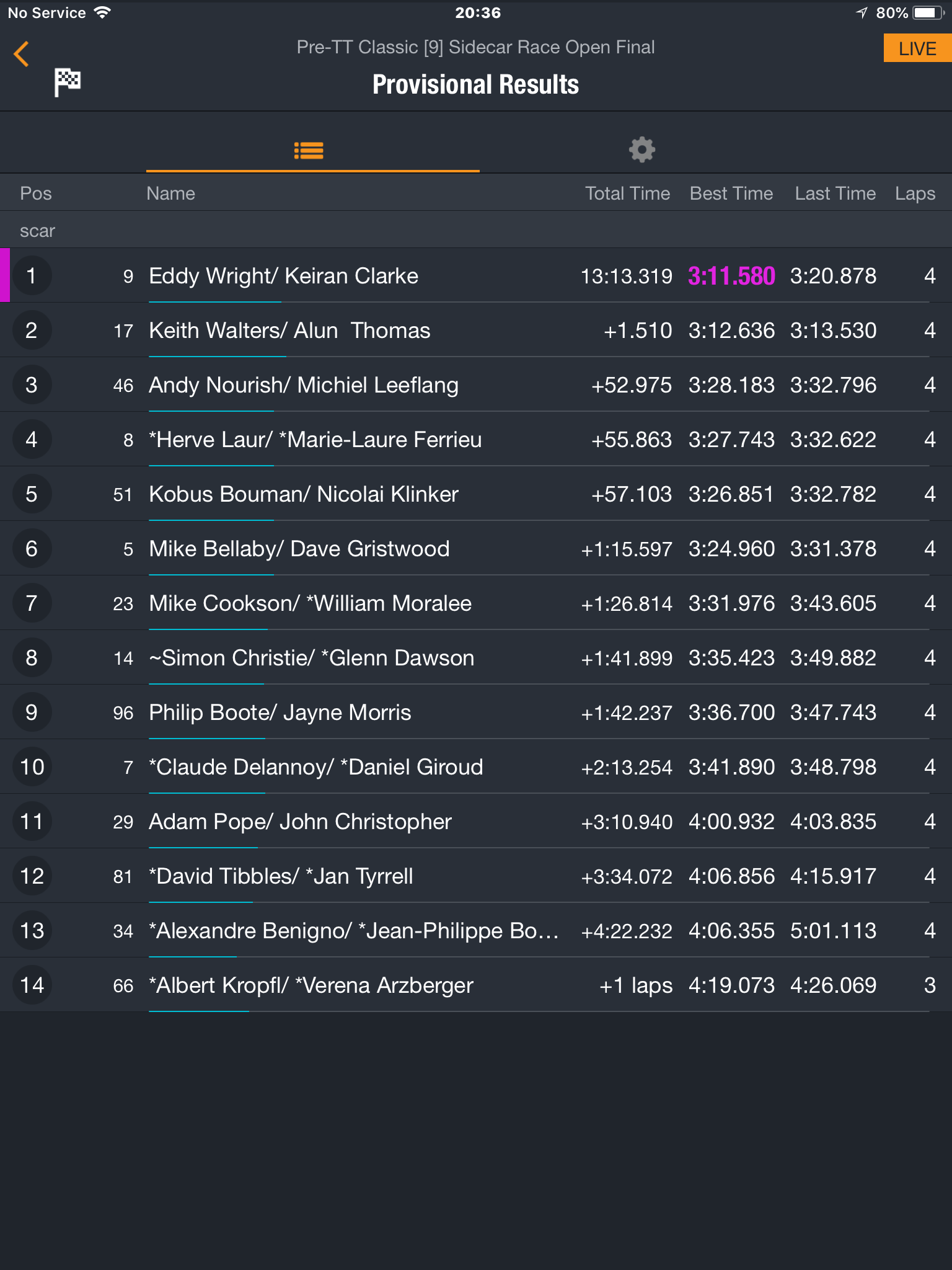The image size is (952, 1270).
Task: Select Keith Walters/ Alun Thomas row
Action: (476, 330)
